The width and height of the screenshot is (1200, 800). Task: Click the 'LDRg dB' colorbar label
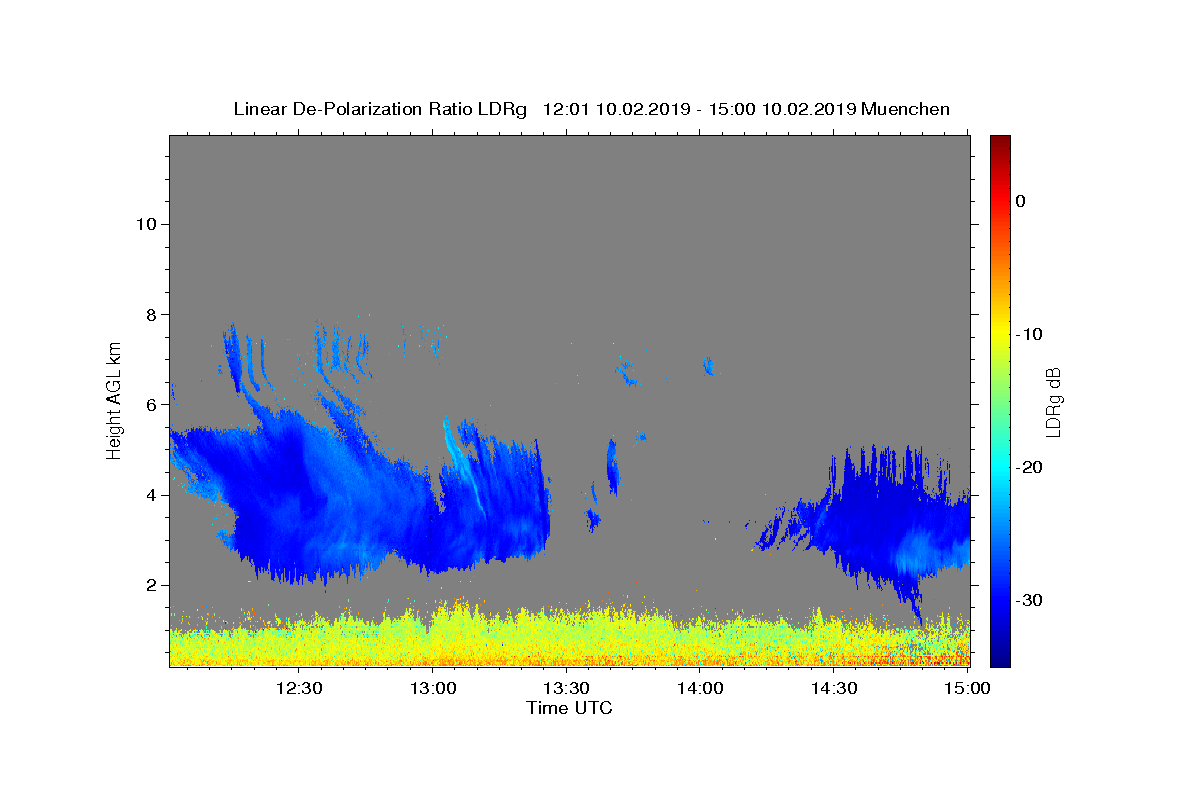click(x=1053, y=402)
